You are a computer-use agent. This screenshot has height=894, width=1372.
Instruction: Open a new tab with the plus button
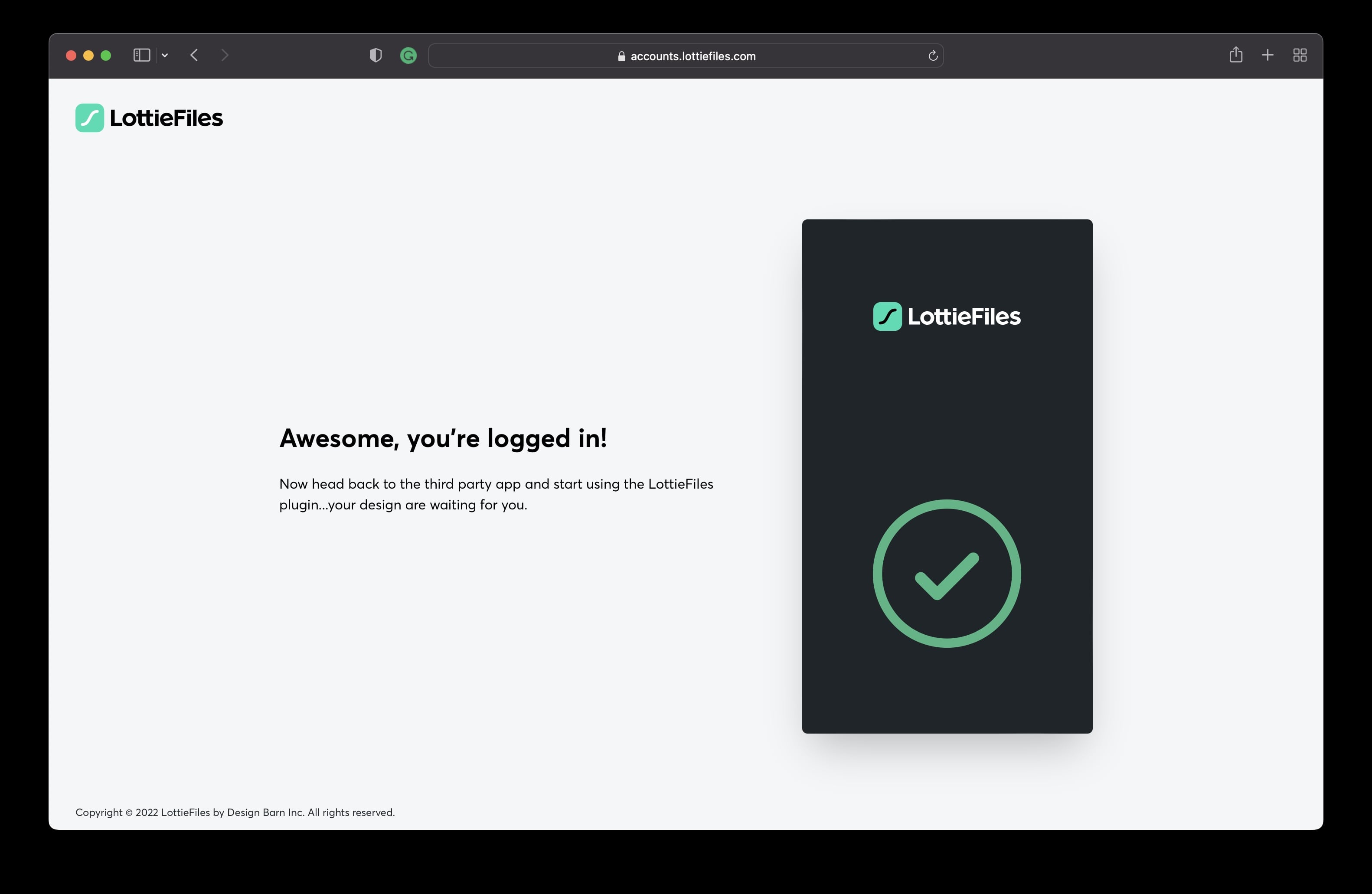[1267, 55]
